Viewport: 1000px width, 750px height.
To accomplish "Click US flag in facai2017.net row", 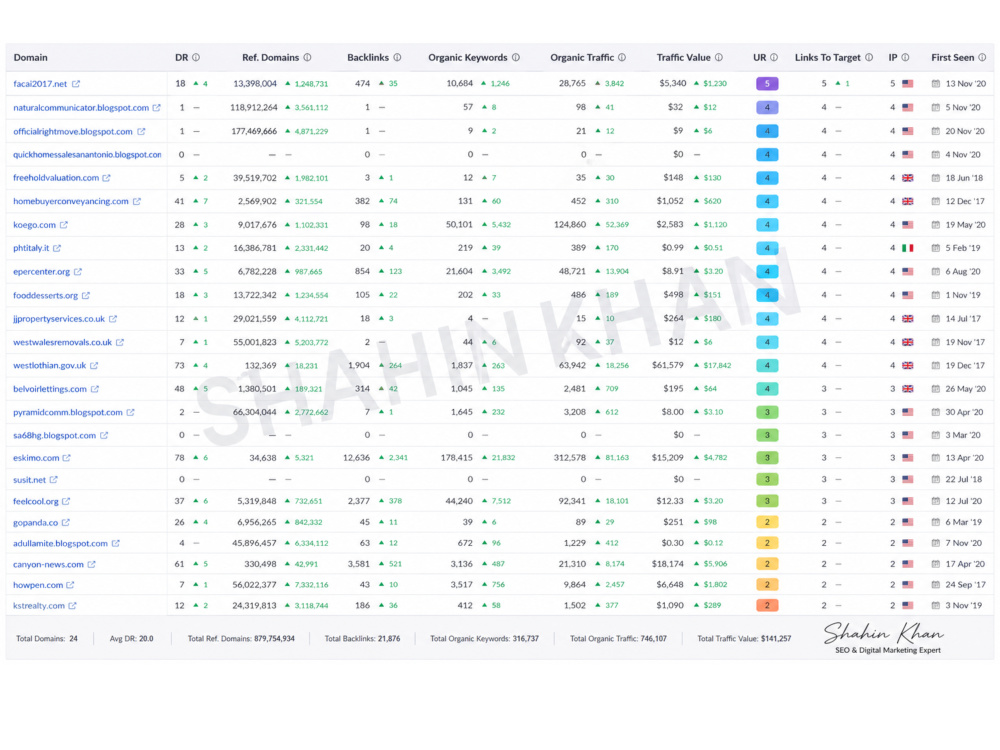I will (x=908, y=84).
